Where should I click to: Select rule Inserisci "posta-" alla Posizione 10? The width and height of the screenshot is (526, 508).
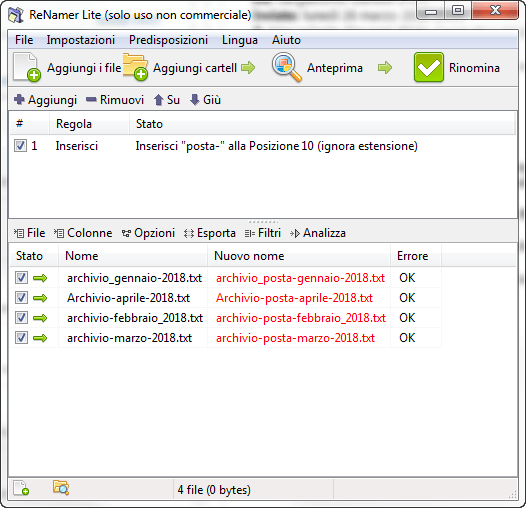tap(276, 146)
